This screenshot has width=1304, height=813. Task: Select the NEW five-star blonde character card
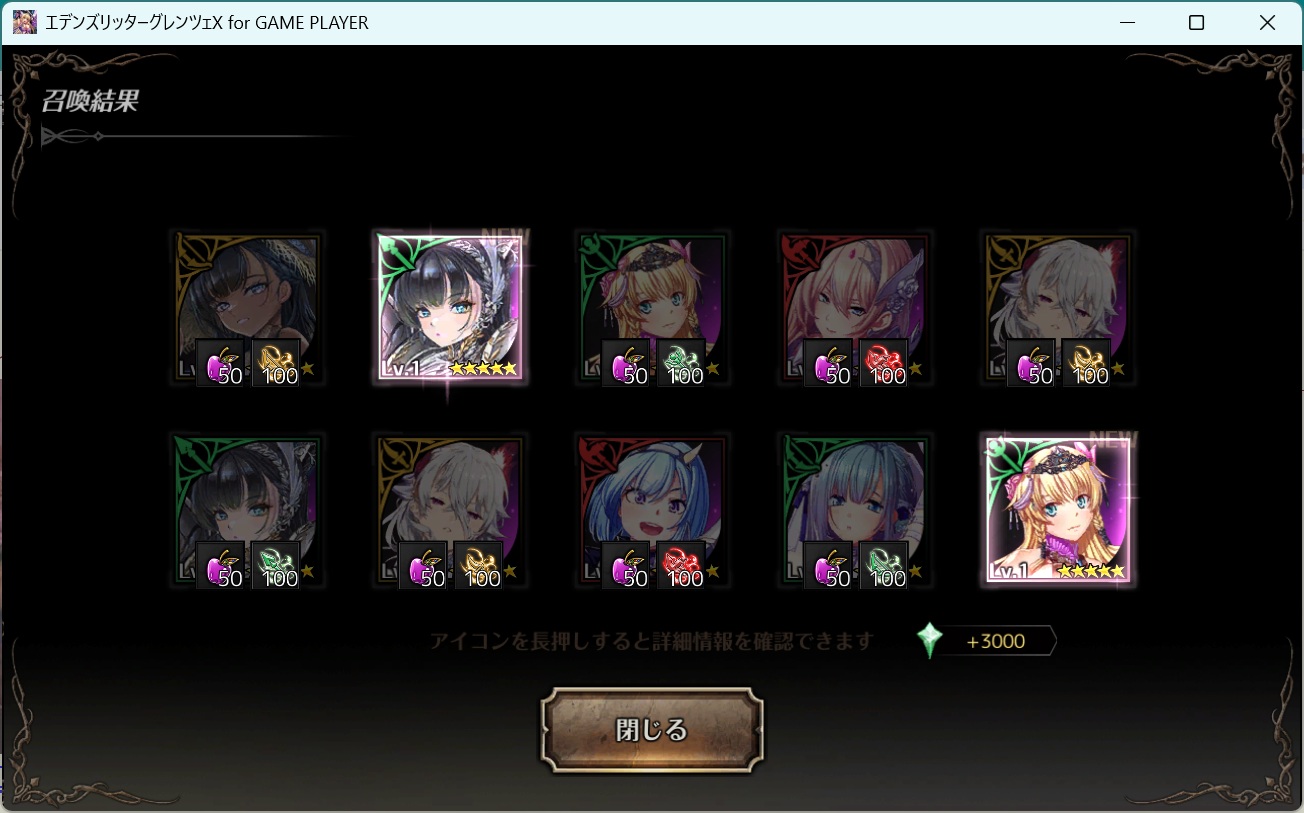coord(1059,510)
